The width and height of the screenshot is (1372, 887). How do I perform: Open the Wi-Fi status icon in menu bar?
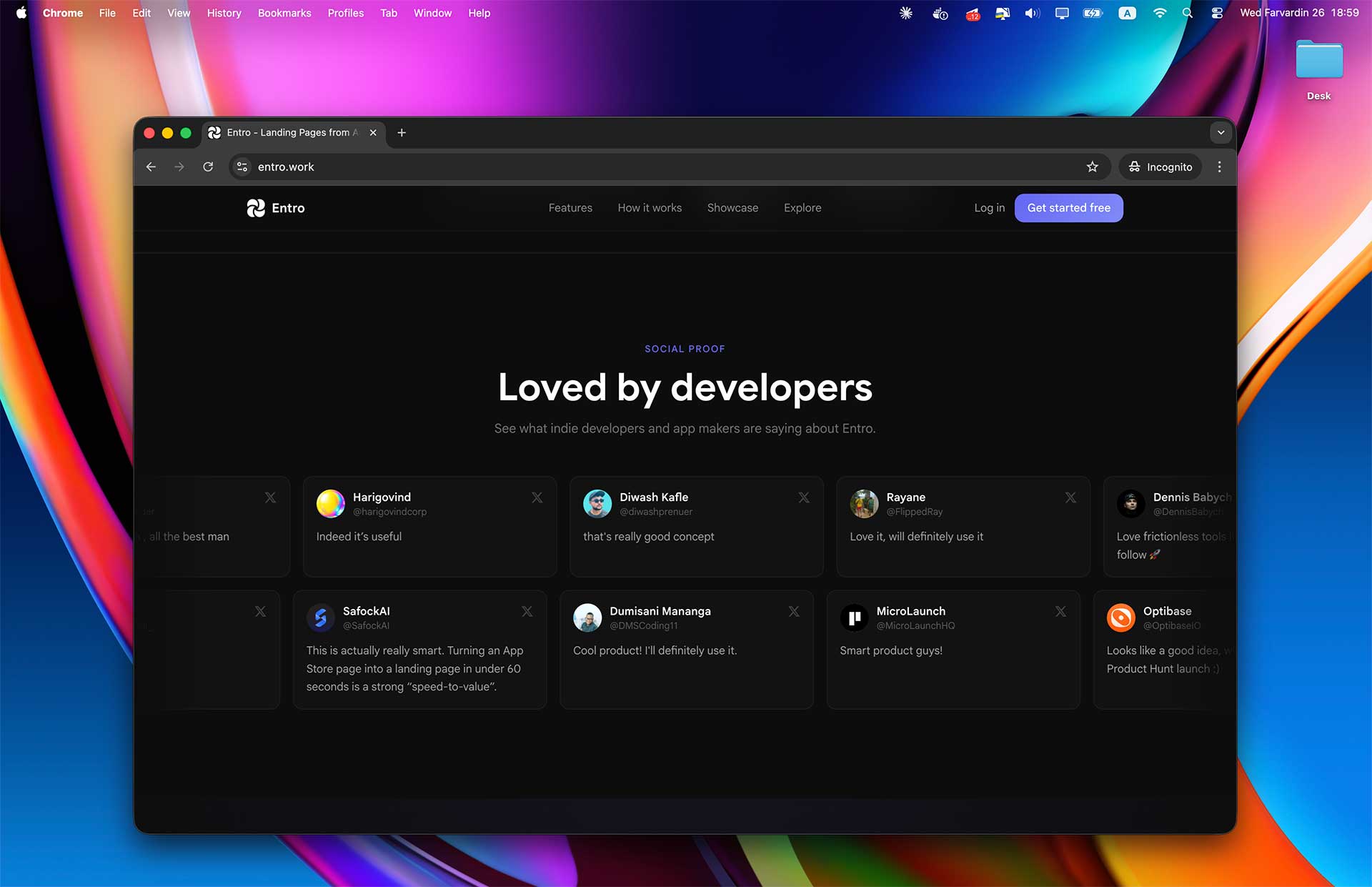1159,13
